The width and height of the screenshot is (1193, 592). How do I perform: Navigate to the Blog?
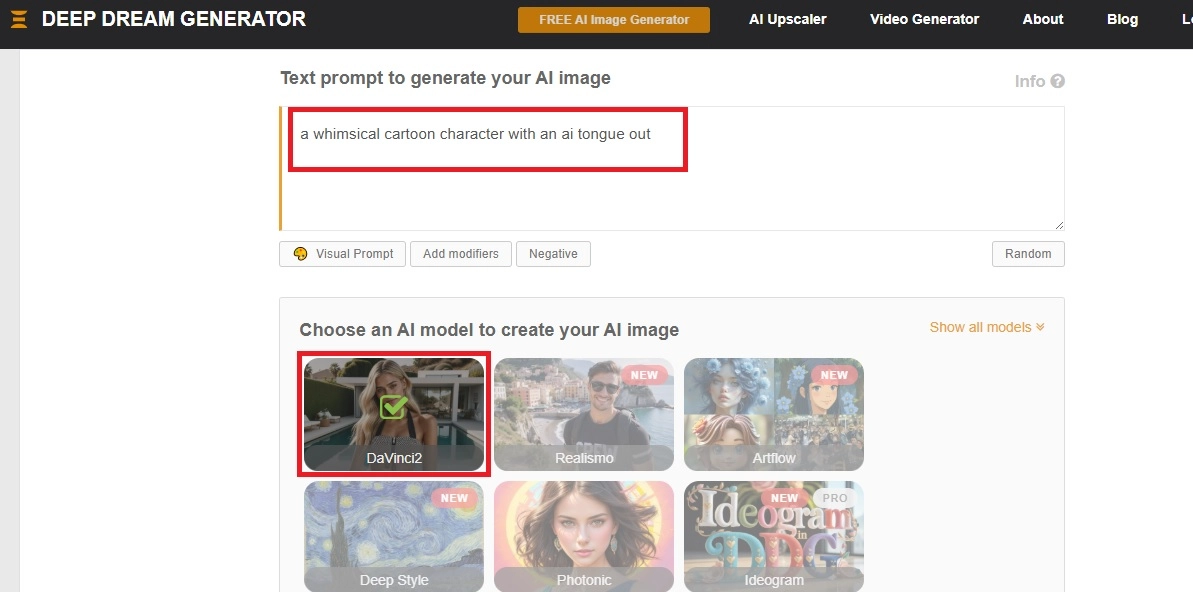click(x=1122, y=20)
